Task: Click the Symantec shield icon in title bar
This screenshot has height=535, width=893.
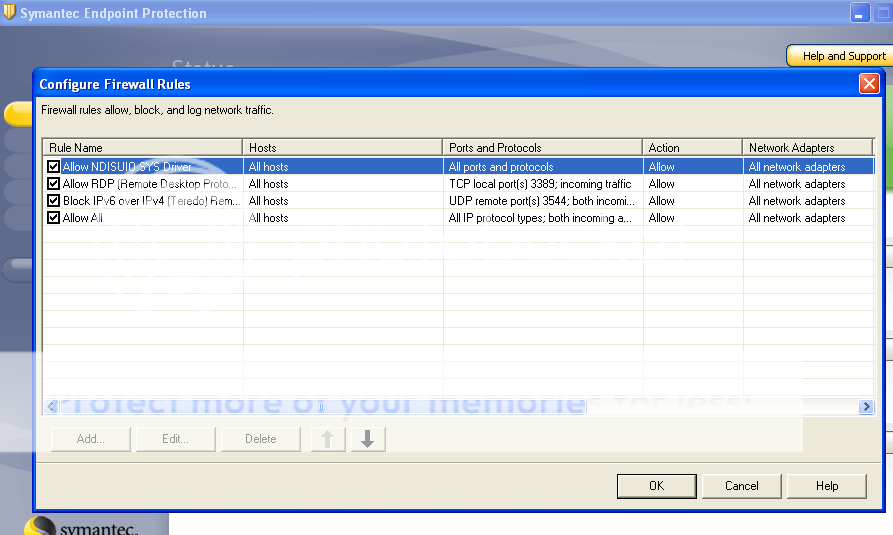Action: pyautogui.click(x=9, y=13)
